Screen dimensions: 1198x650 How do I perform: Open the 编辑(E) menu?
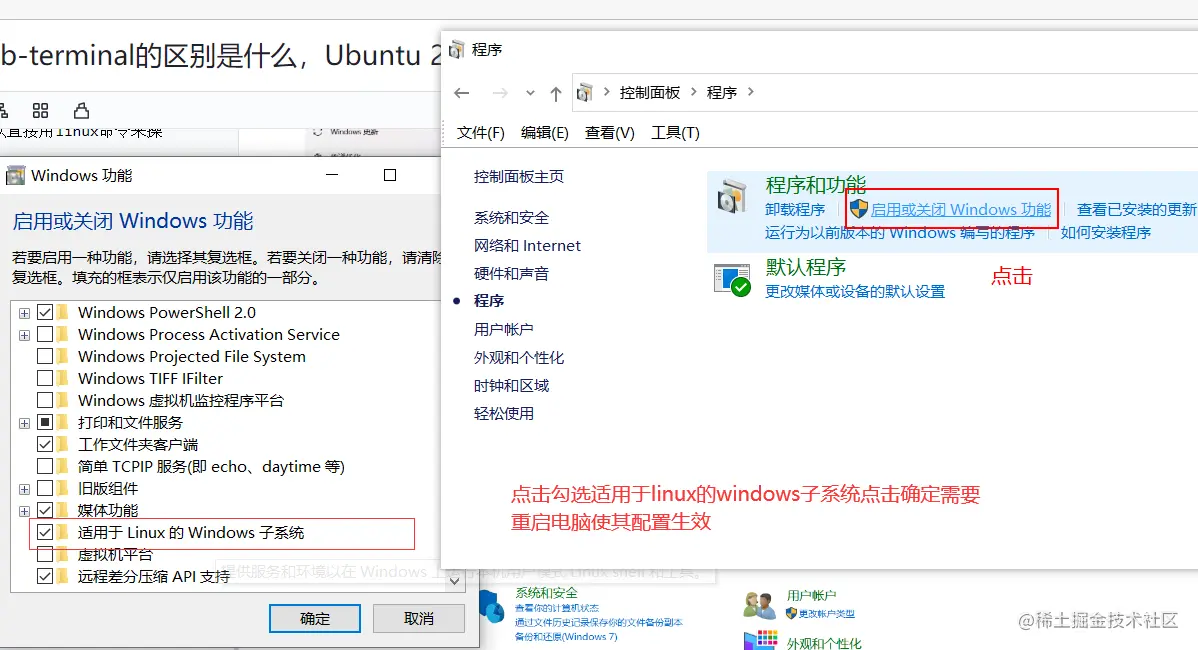click(545, 133)
